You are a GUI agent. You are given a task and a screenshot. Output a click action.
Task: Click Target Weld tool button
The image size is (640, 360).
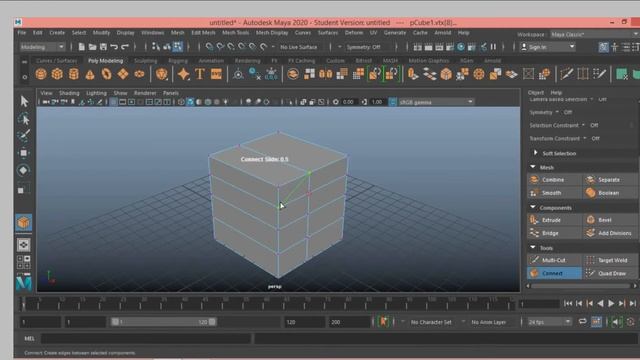click(x=611, y=260)
